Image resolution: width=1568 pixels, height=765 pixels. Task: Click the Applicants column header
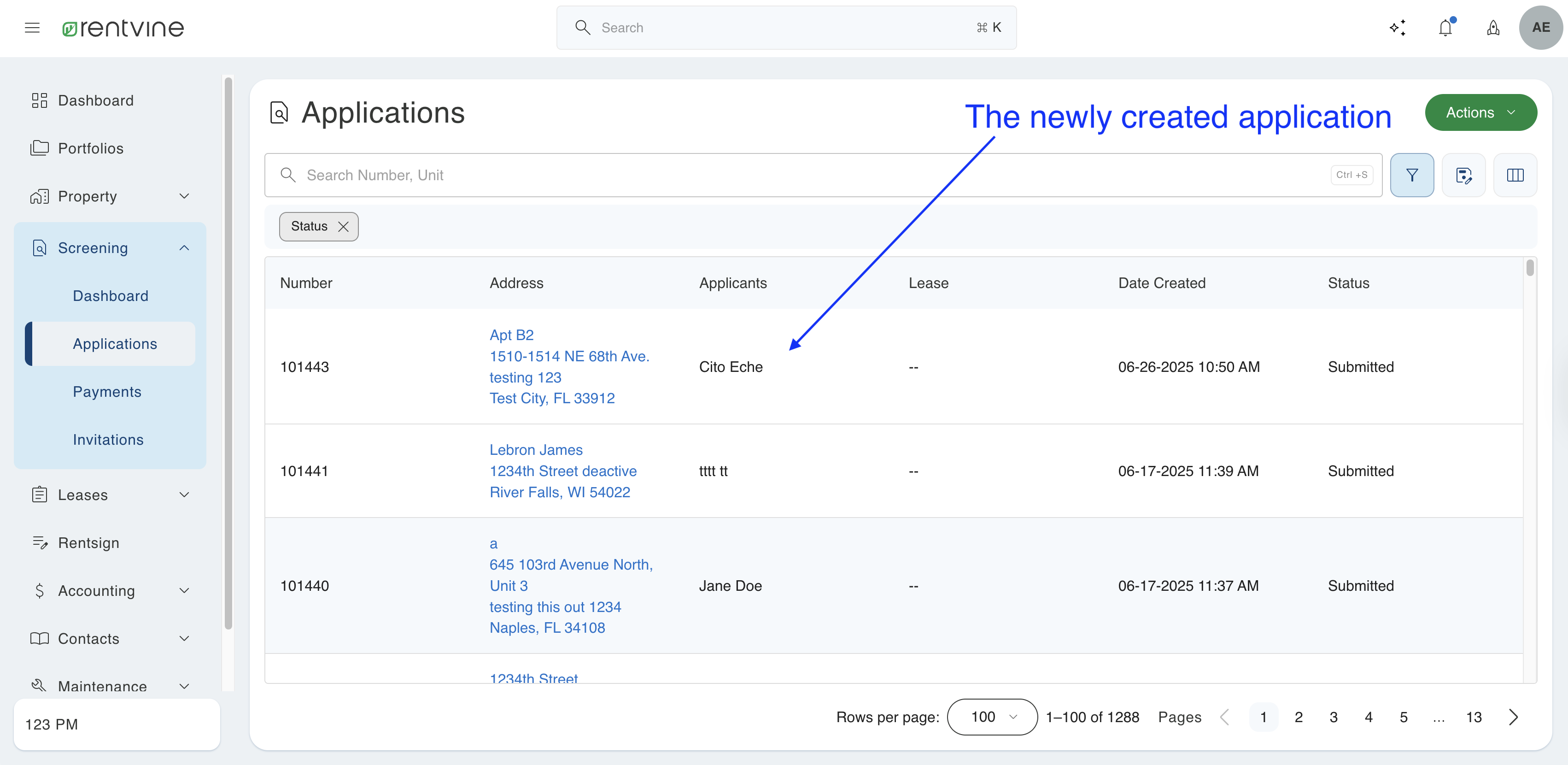click(733, 283)
